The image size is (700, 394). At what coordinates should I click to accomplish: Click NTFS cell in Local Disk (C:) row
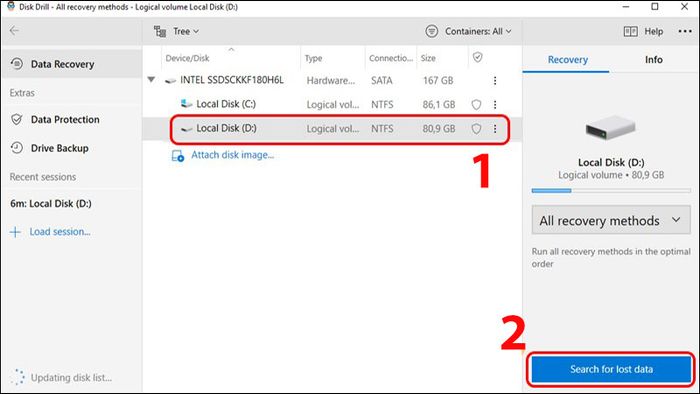point(382,104)
